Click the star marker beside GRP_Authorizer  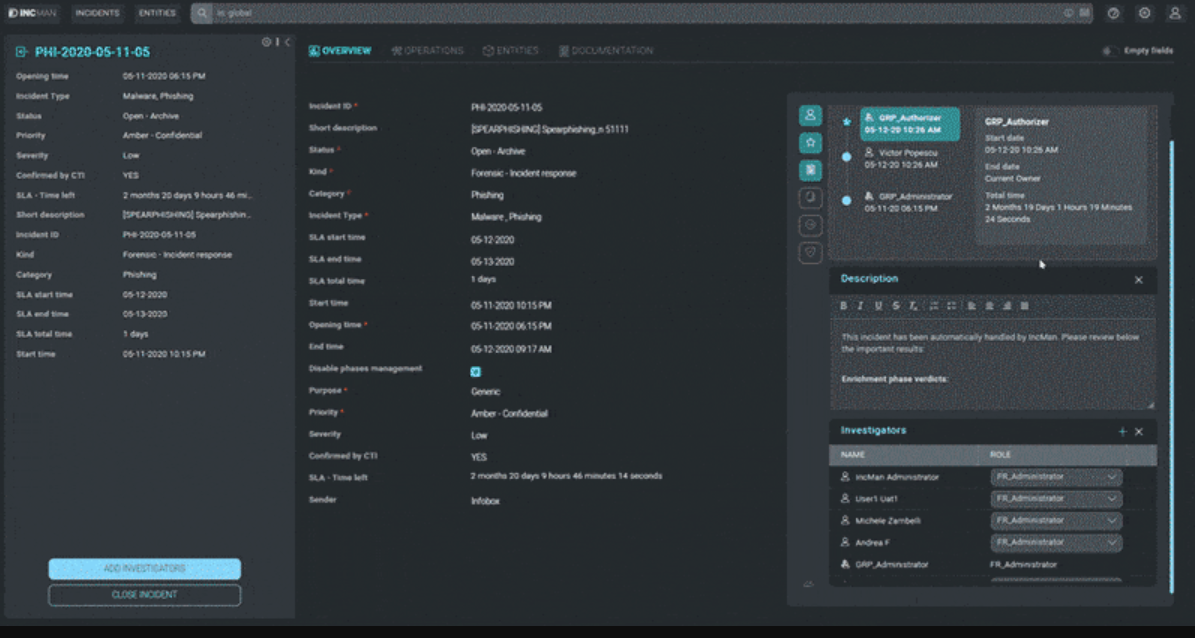click(846, 122)
